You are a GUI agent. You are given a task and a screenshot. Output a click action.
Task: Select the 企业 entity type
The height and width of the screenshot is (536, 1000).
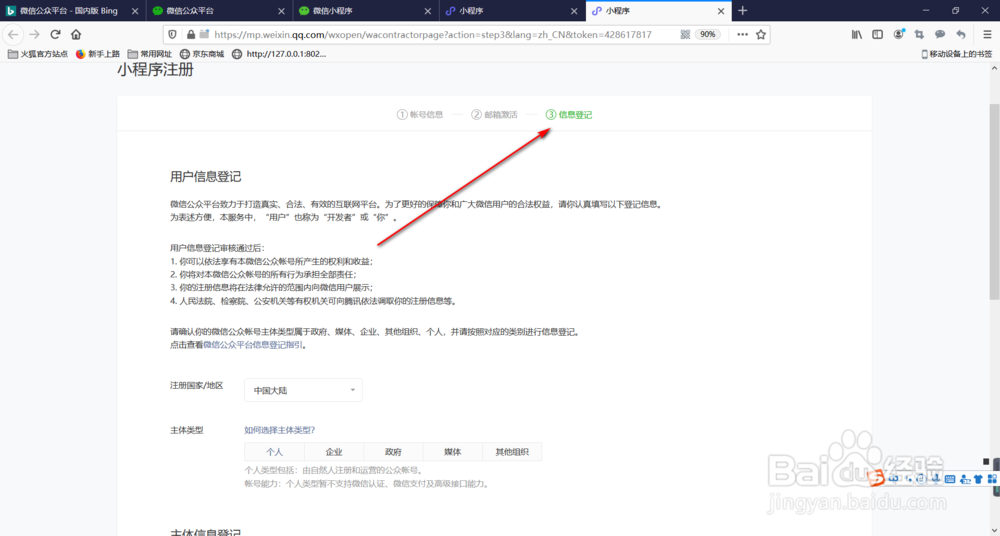coord(334,452)
